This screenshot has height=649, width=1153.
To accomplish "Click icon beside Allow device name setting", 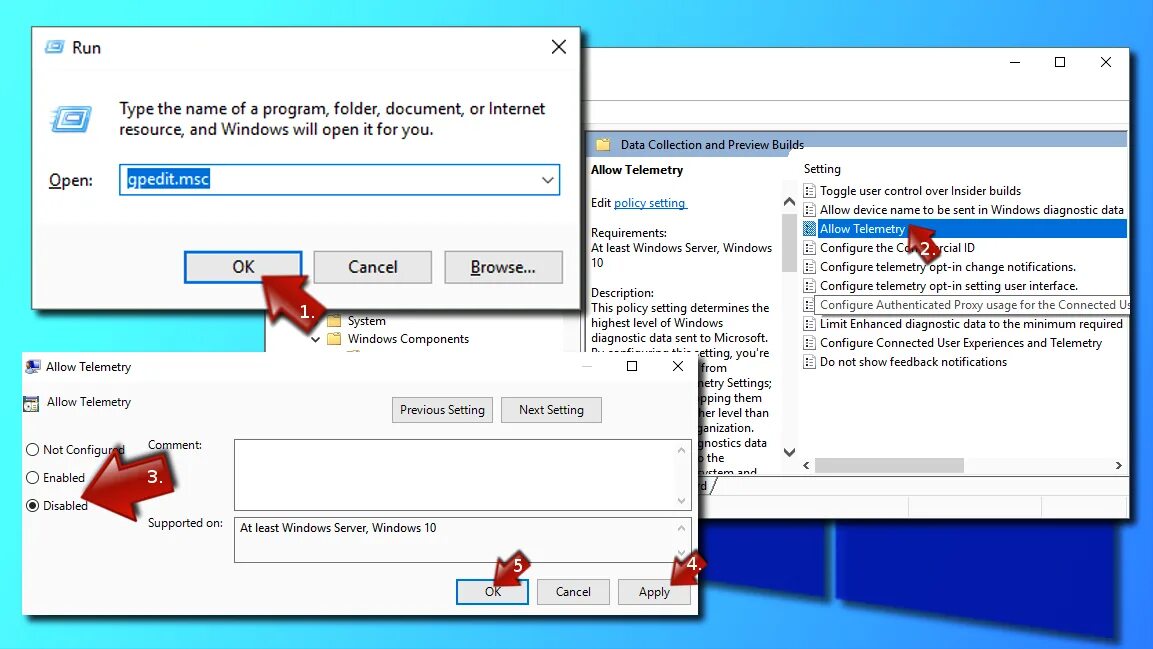I will point(810,210).
